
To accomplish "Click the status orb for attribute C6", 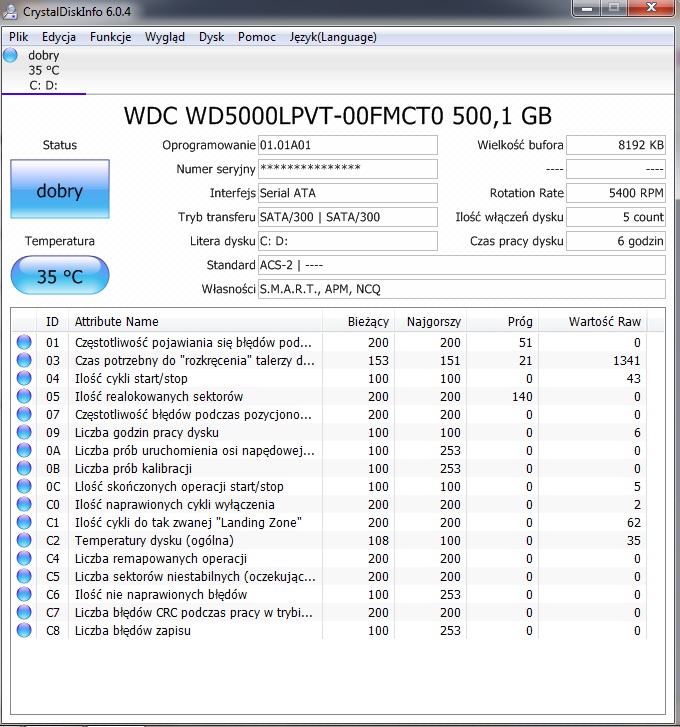I will (x=24, y=594).
